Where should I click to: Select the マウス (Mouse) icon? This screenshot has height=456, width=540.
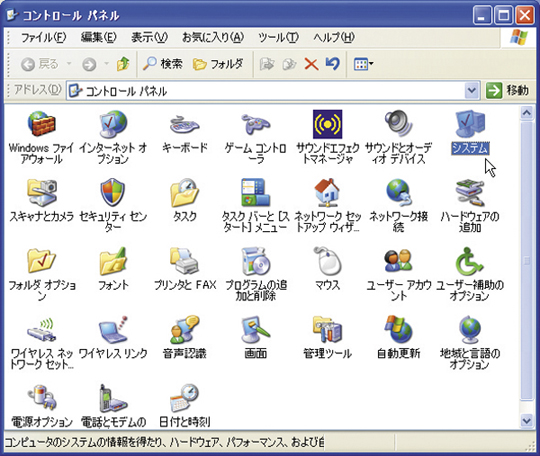point(327,261)
